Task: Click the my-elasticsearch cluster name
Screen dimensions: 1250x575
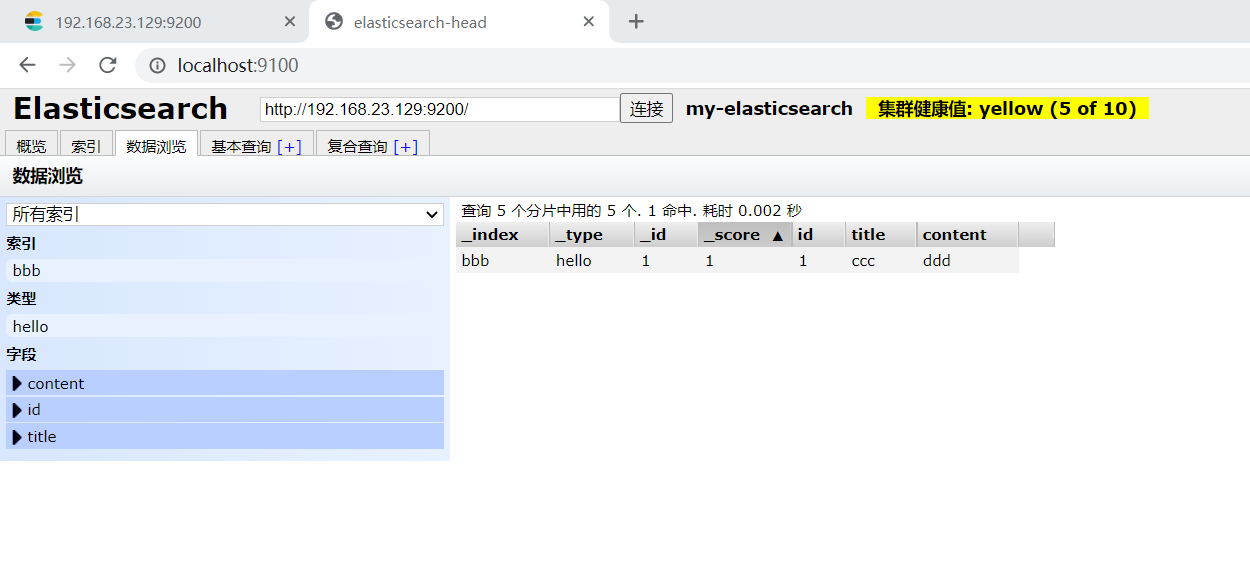Action: [769, 109]
